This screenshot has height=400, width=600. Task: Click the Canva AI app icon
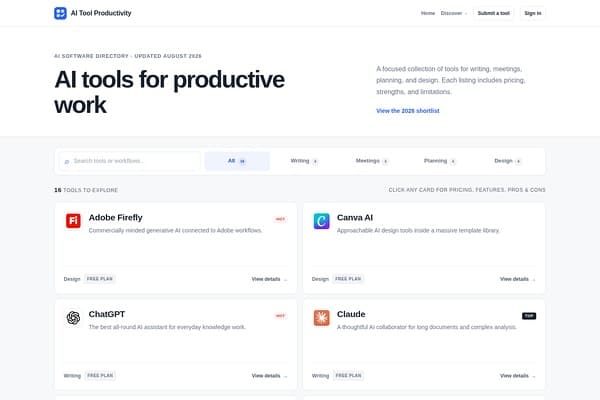click(321, 221)
